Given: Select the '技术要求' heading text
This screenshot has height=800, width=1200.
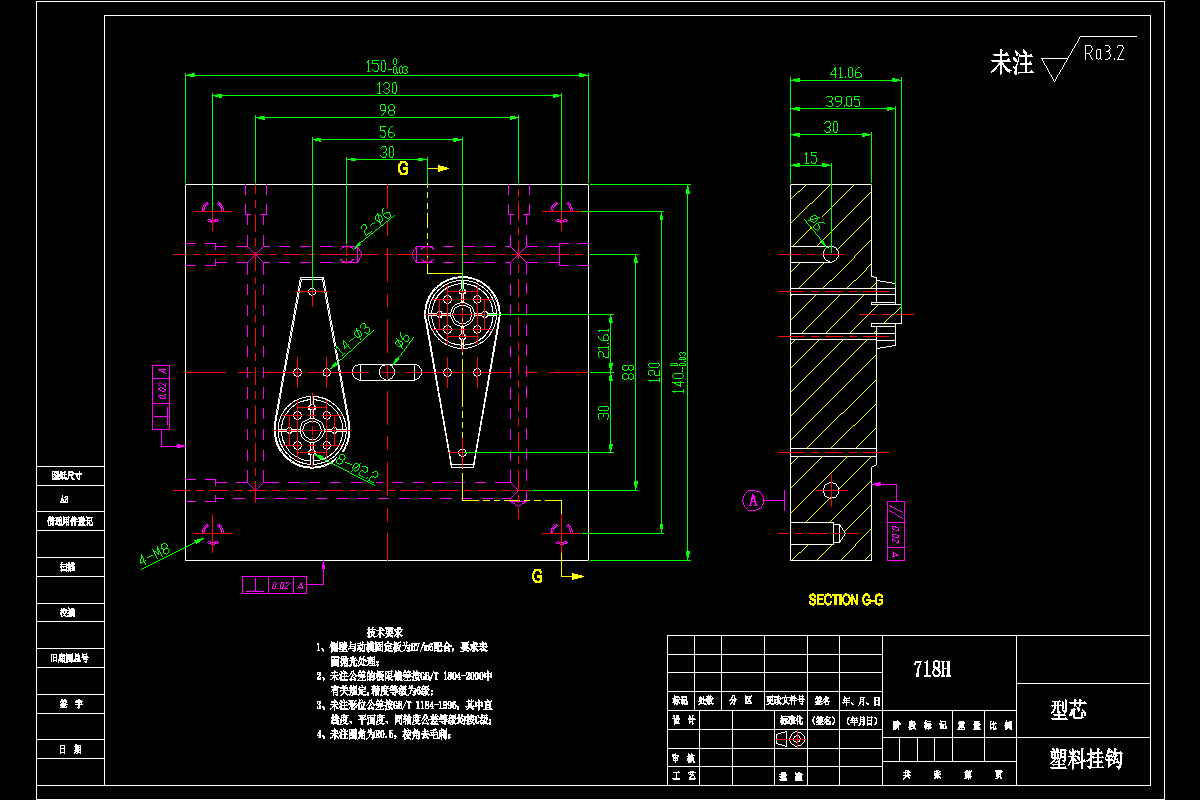Looking at the screenshot, I should click(x=385, y=633).
